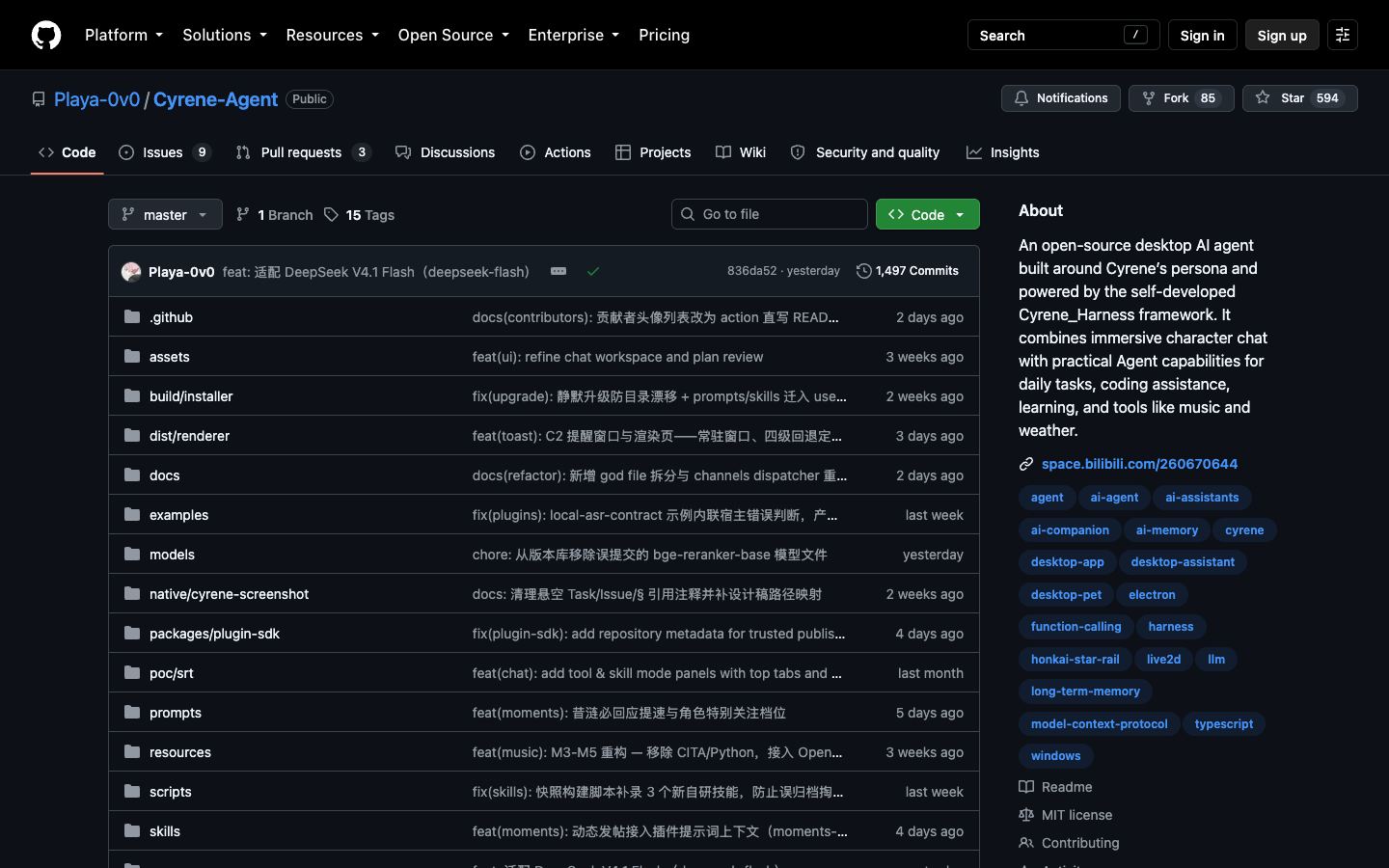Open the dist/renderer folder
The image size is (1389, 868).
[x=189, y=436]
